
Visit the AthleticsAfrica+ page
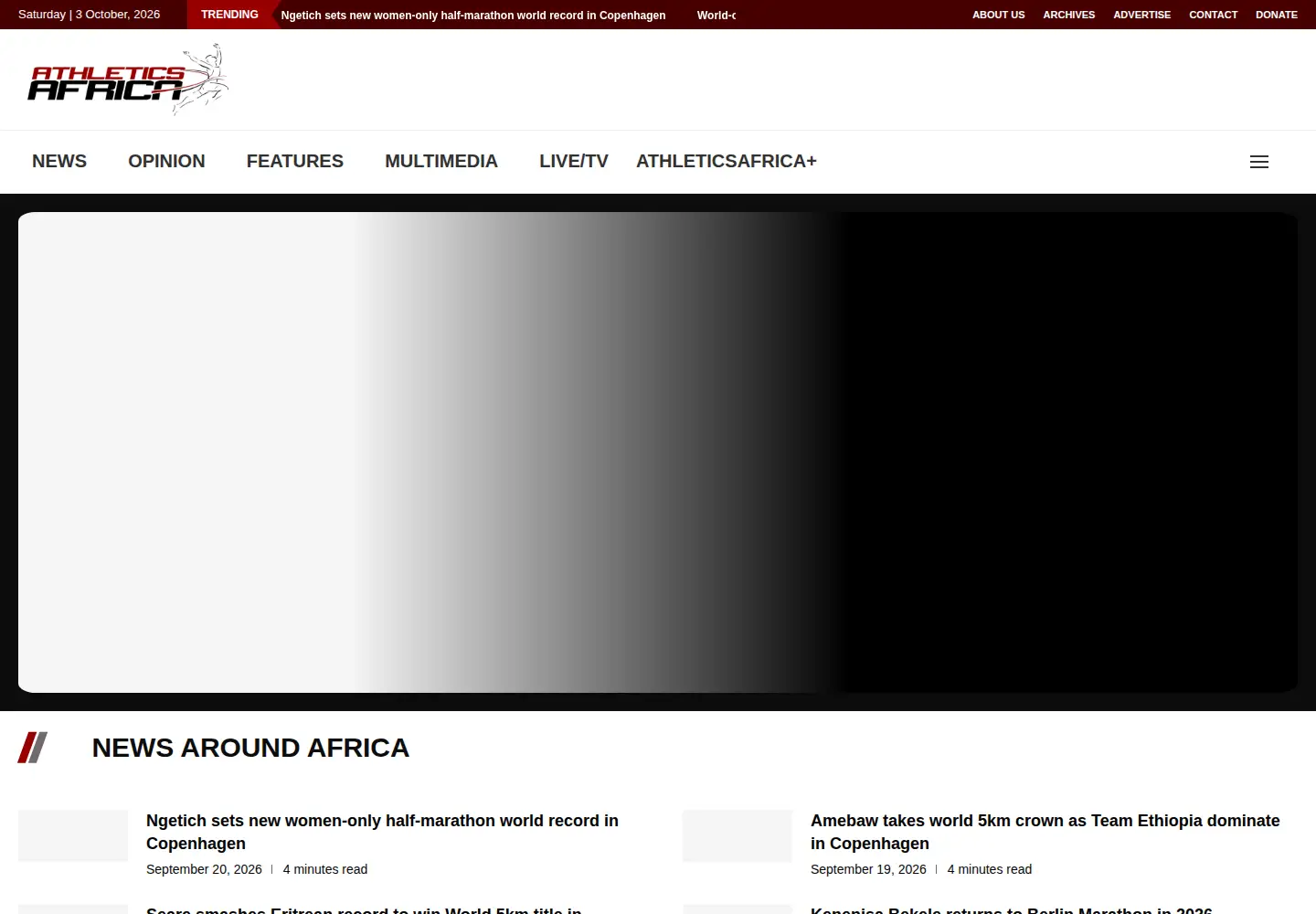(x=727, y=161)
